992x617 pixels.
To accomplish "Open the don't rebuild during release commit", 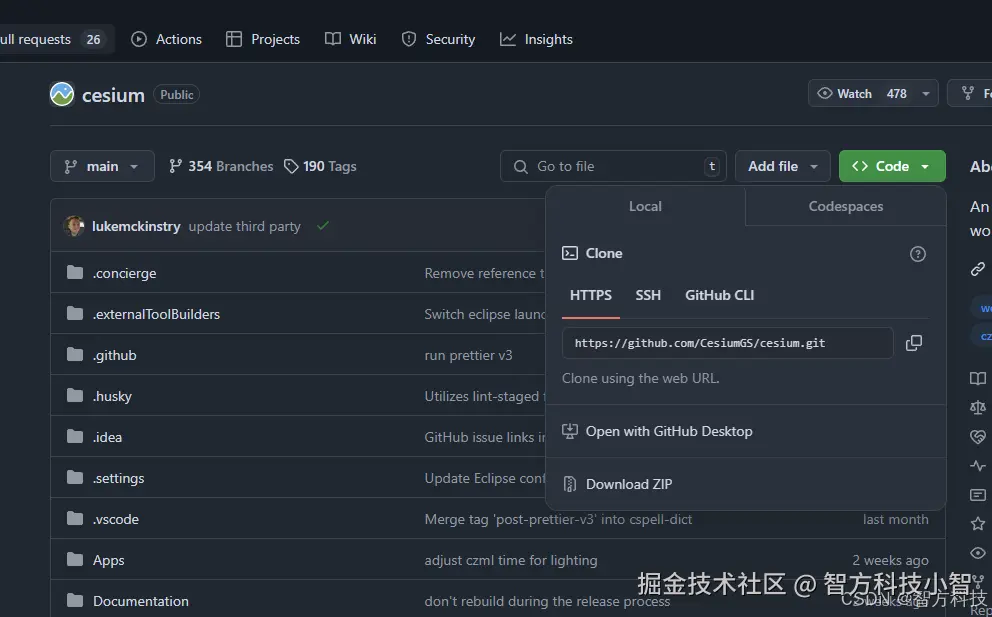I will (547, 601).
